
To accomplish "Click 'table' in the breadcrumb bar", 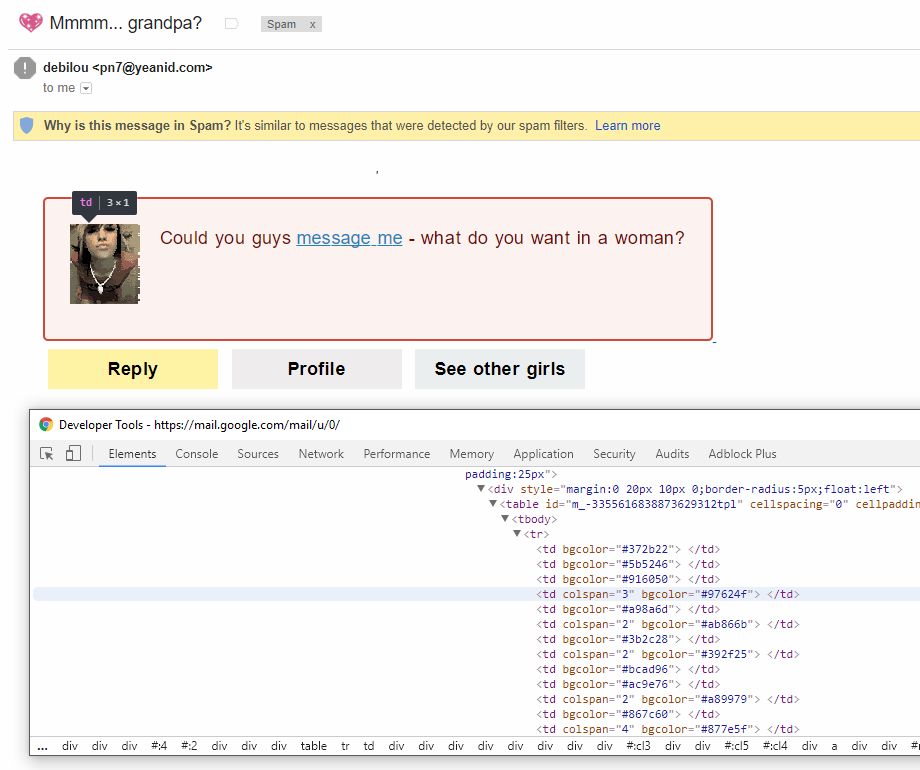I will pos(313,746).
